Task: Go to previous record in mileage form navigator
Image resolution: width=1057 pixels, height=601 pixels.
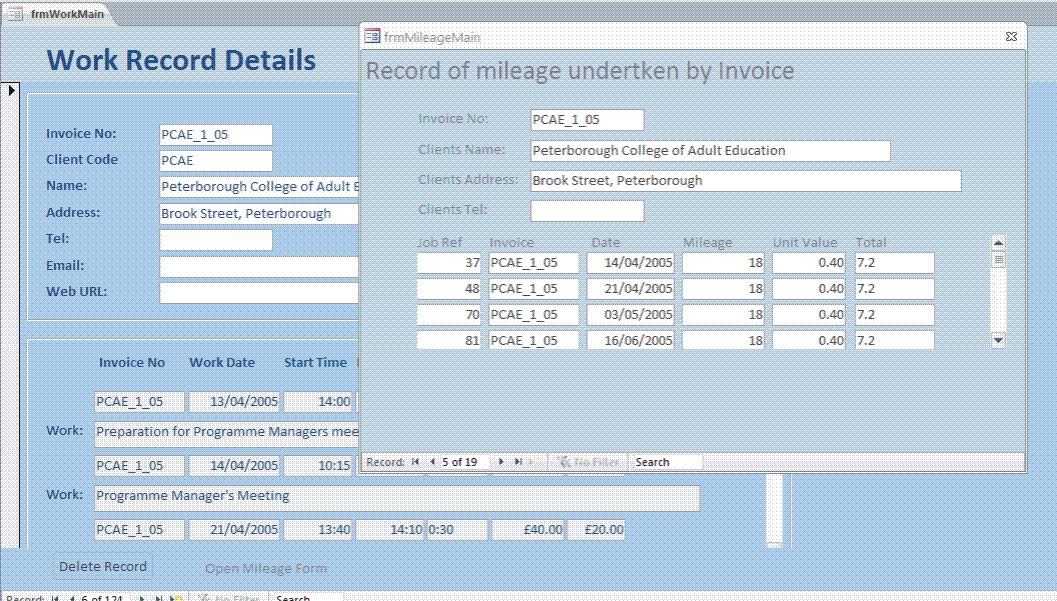Action: [x=432, y=462]
